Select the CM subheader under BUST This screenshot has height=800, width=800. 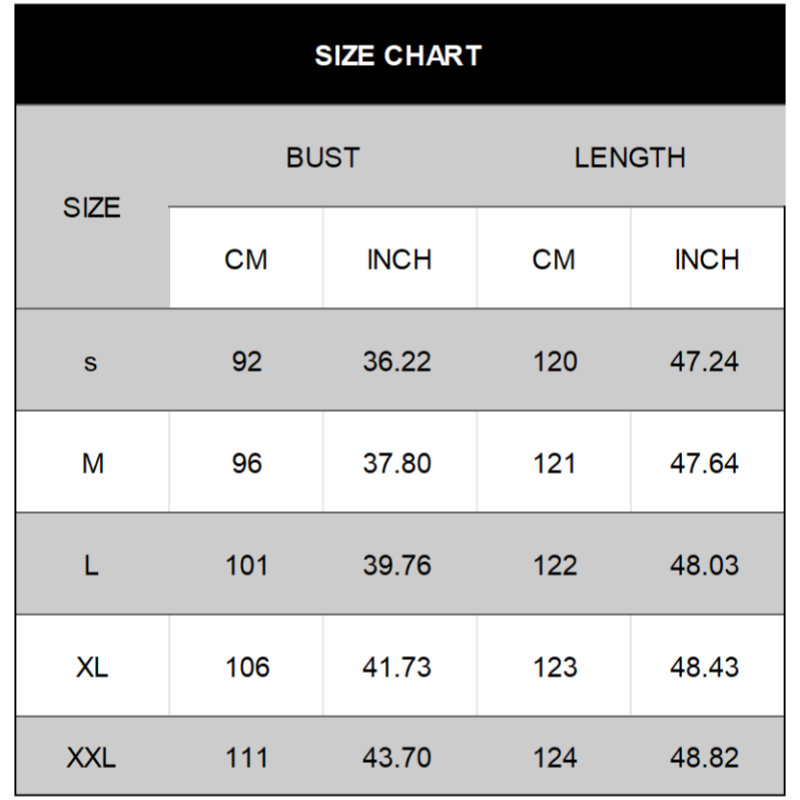[246, 260]
